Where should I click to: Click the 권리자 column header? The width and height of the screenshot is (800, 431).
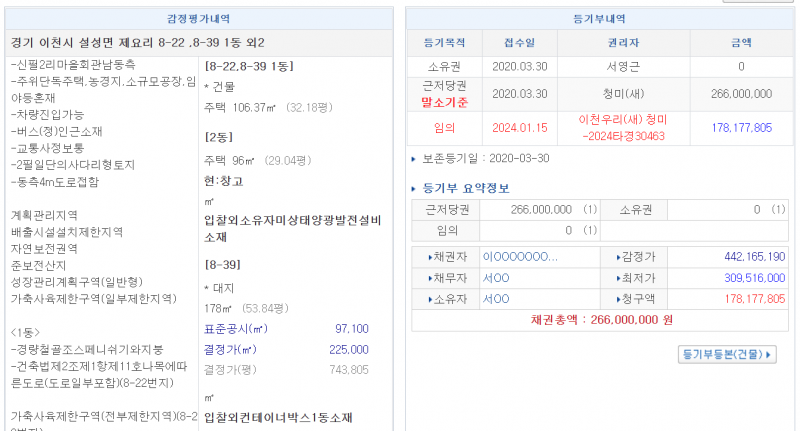(x=622, y=44)
